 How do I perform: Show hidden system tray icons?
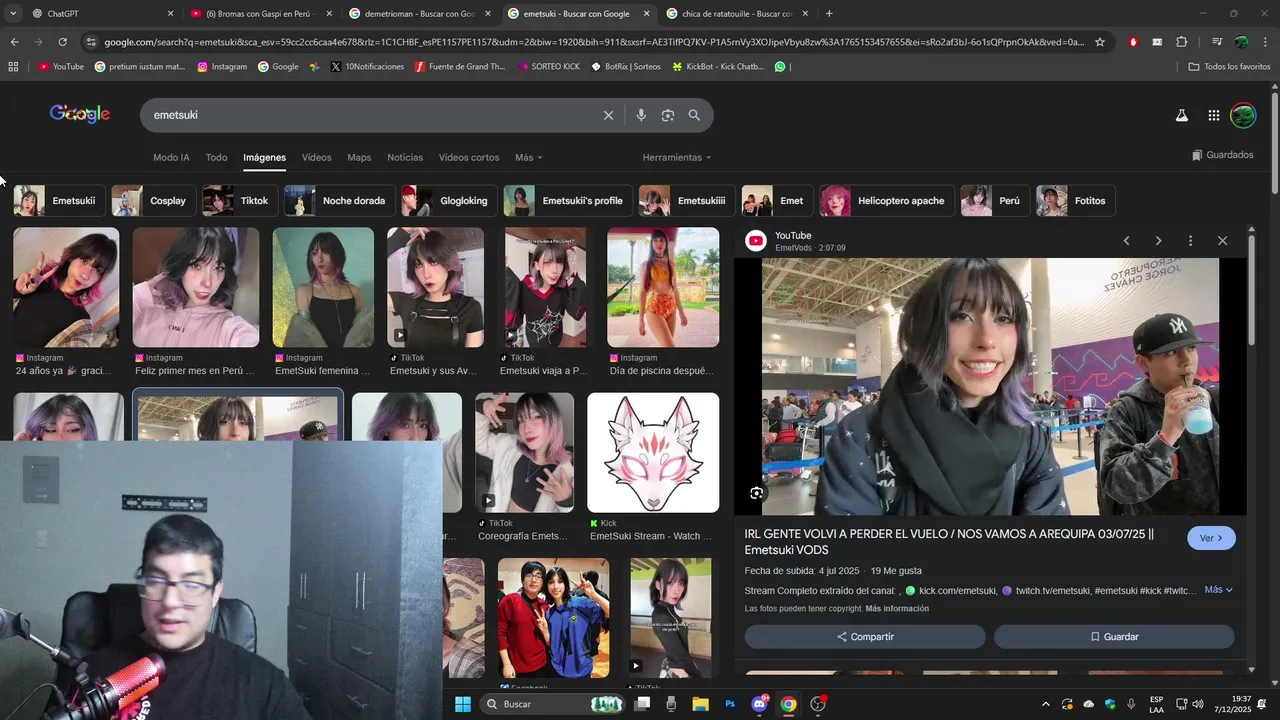[x=1045, y=704]
